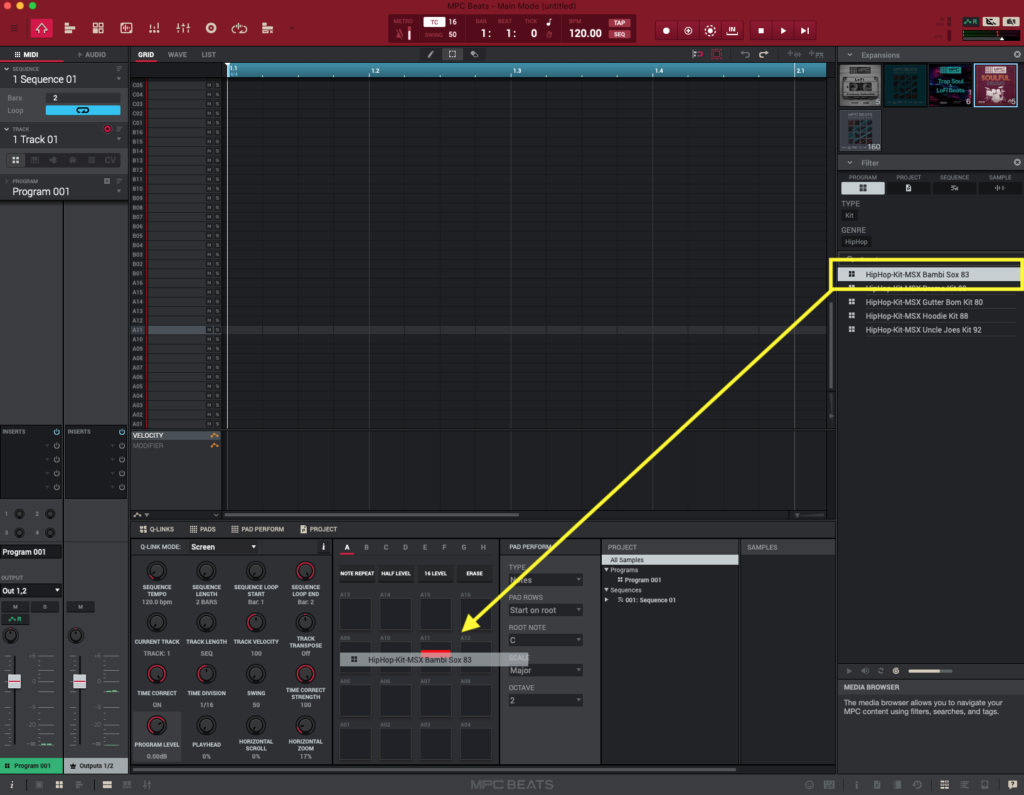Open the Scale Major dropdown

click(545, 670)
